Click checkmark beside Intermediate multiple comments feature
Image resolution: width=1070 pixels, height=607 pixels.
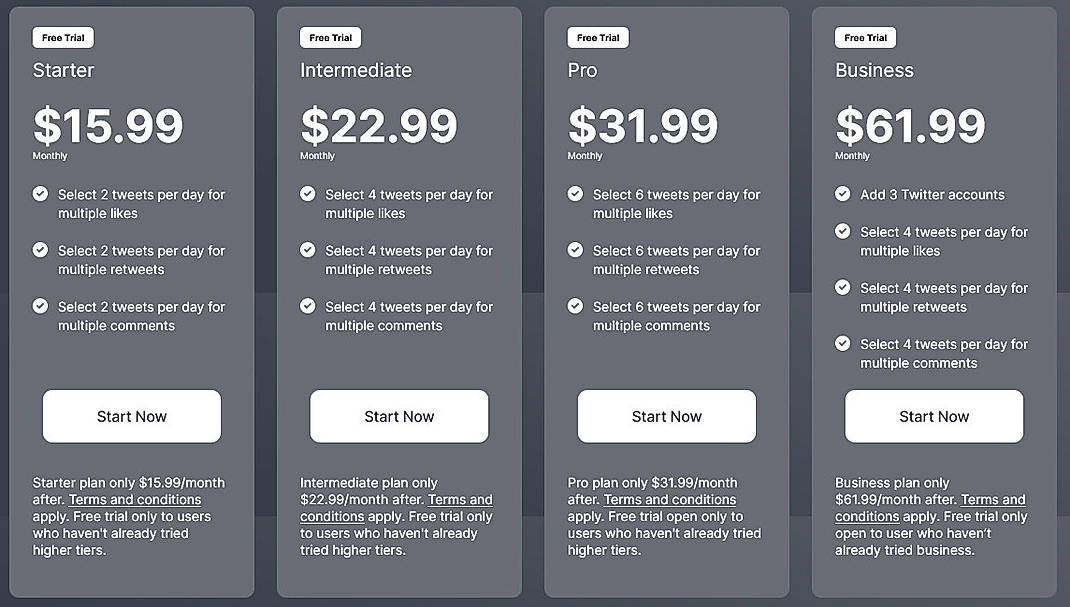click(x=308, y=306)
